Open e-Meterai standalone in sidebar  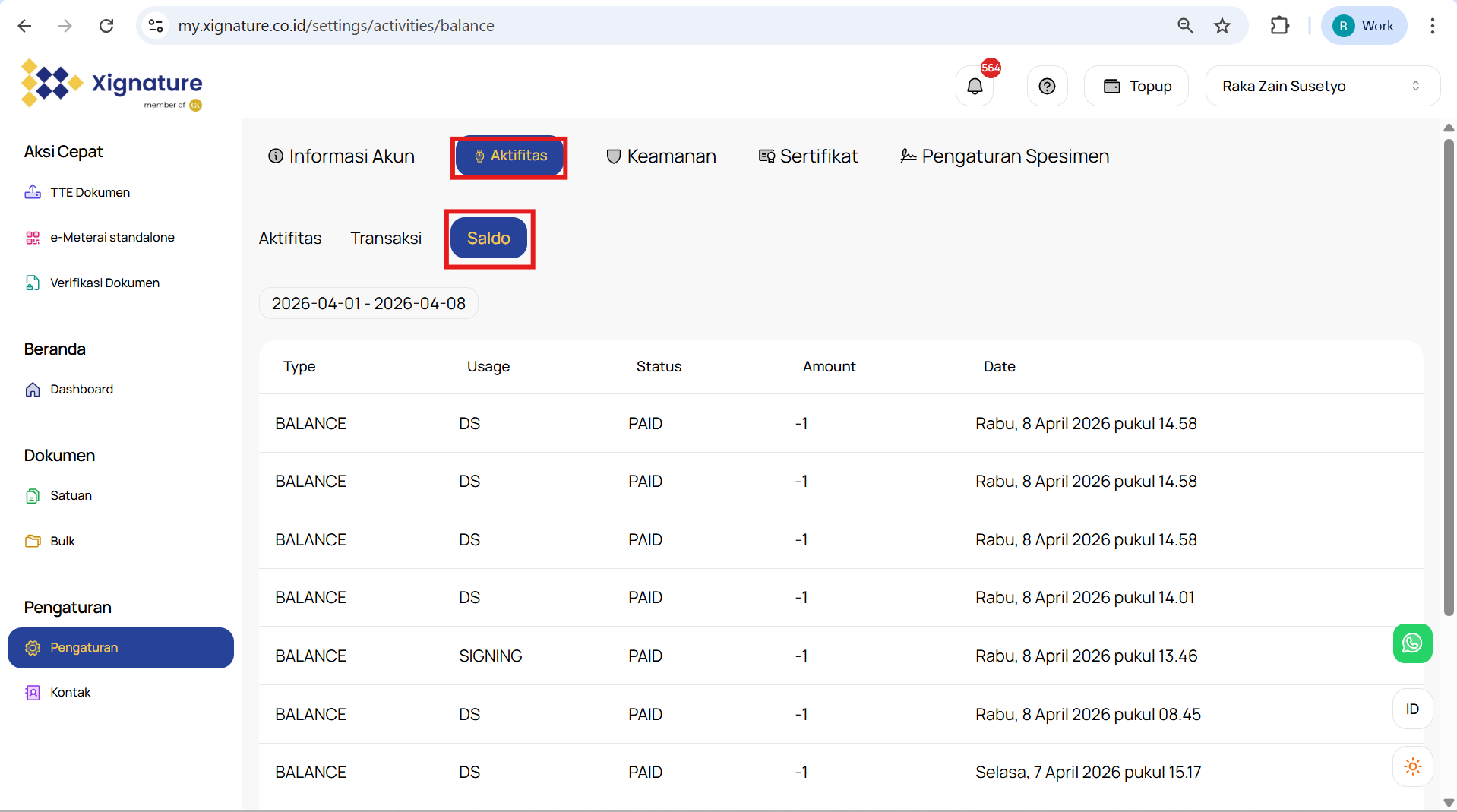[x=112, y=238]
